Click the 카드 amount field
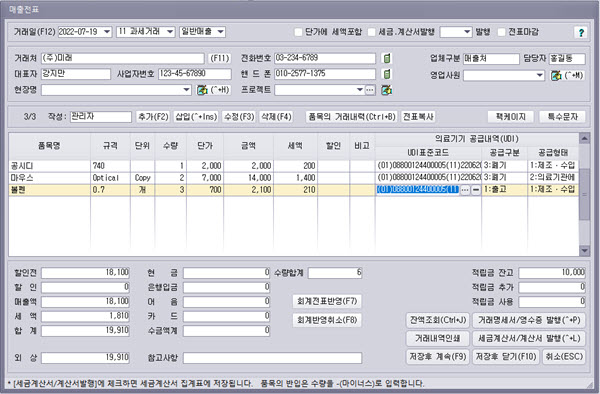This screenshot has width=600, height=394. point(227,316)
